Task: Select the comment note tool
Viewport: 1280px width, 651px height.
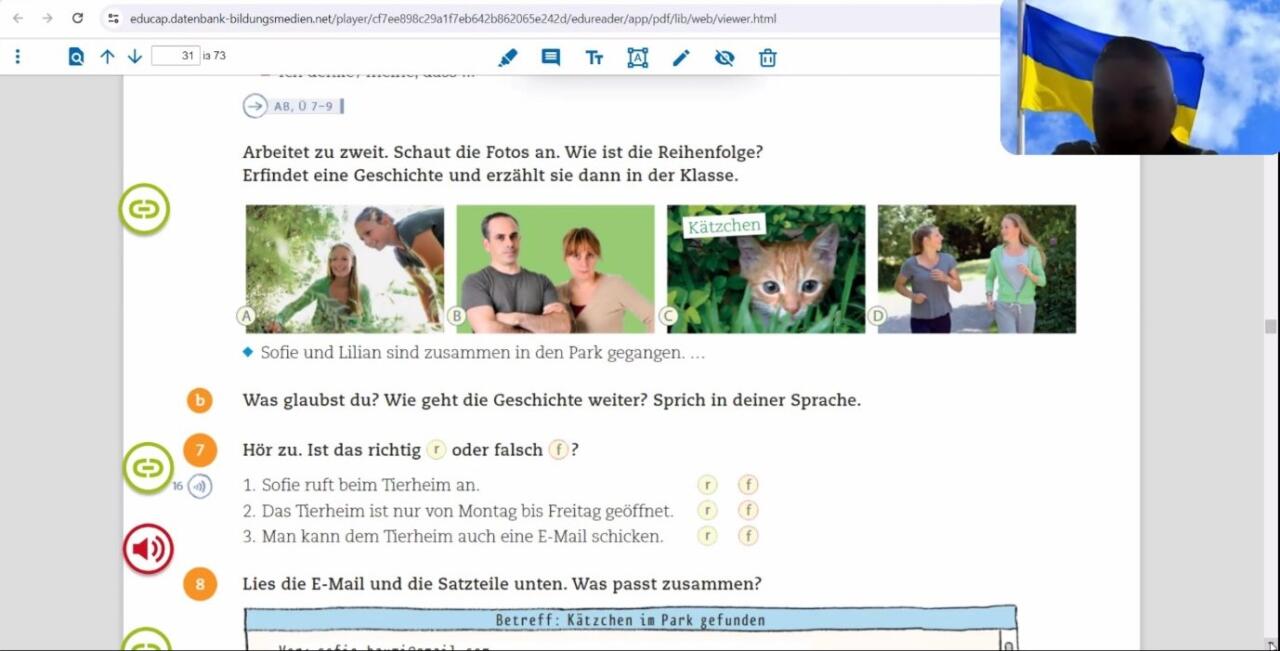Action: [551, 58]
